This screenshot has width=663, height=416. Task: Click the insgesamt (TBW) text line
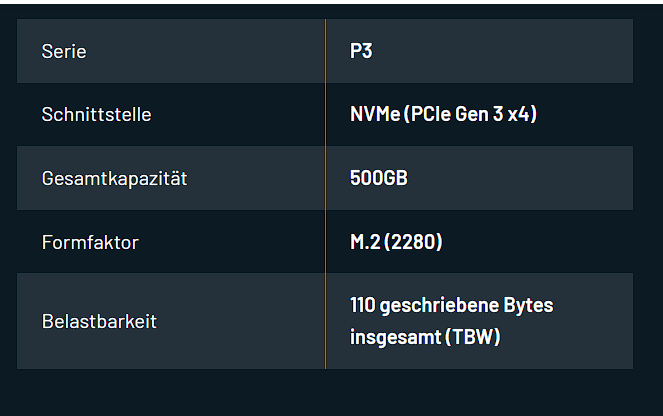(425, 337)
